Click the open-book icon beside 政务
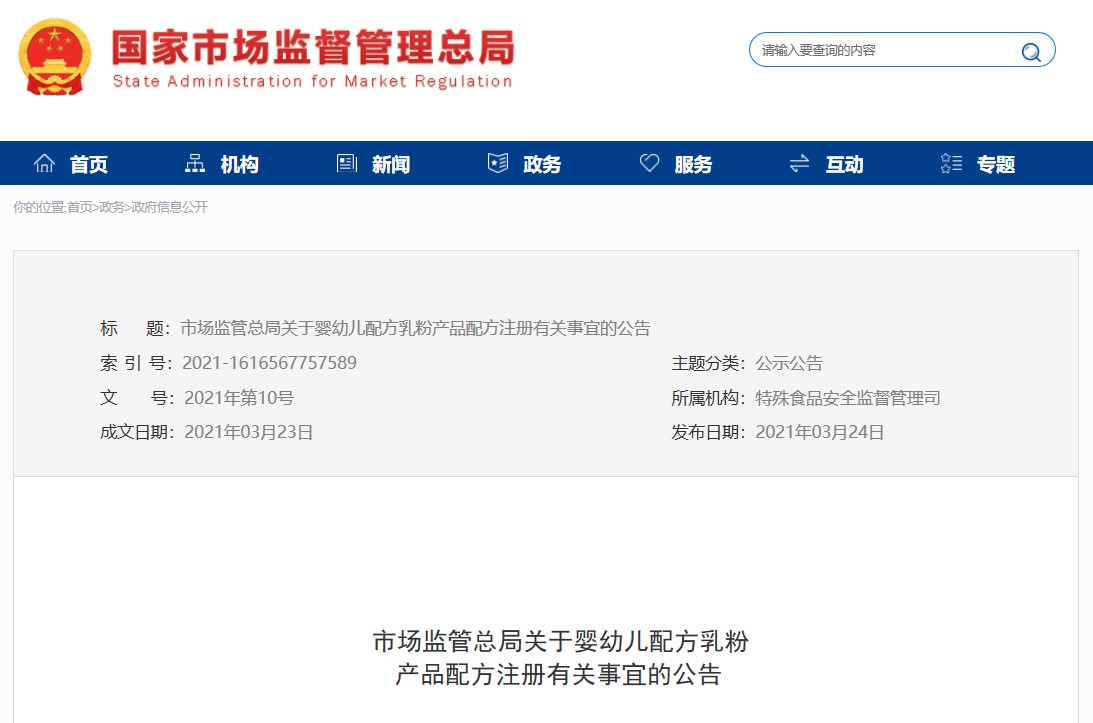The image size is (1093, 723). click(x=497, y=162)
